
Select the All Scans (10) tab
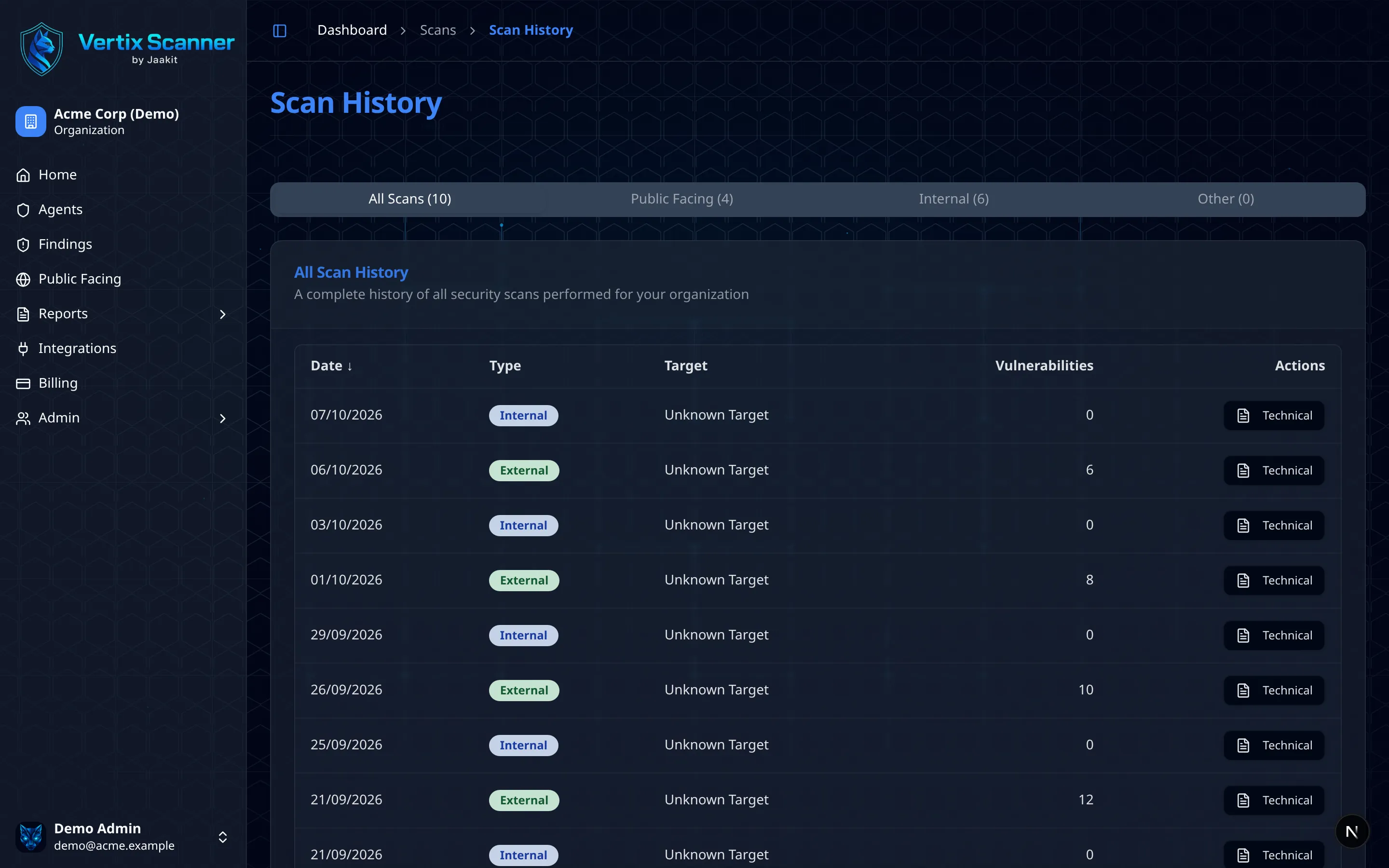click(410, 199)
